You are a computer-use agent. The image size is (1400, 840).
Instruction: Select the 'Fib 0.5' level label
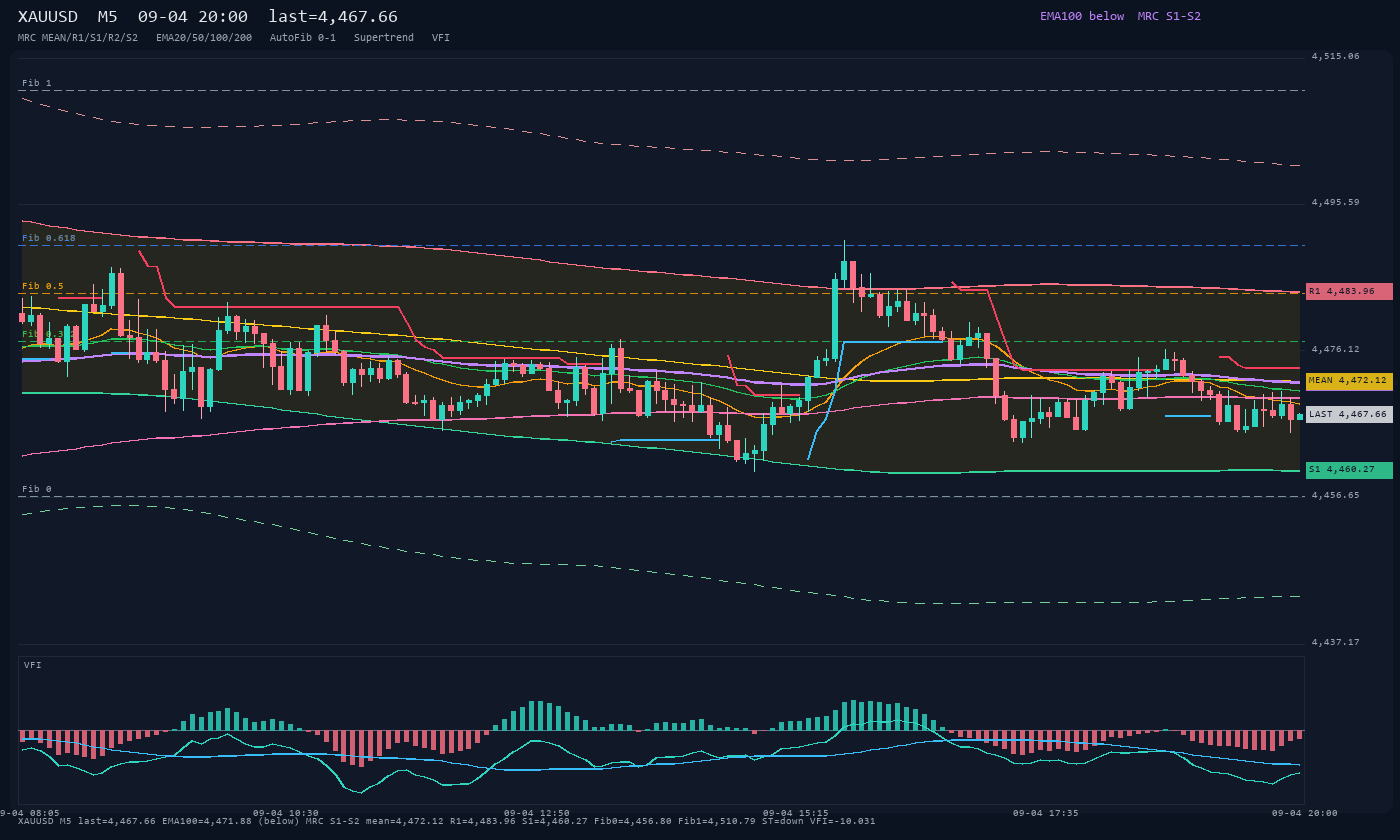pyautogui.click(x=43, y=286)
